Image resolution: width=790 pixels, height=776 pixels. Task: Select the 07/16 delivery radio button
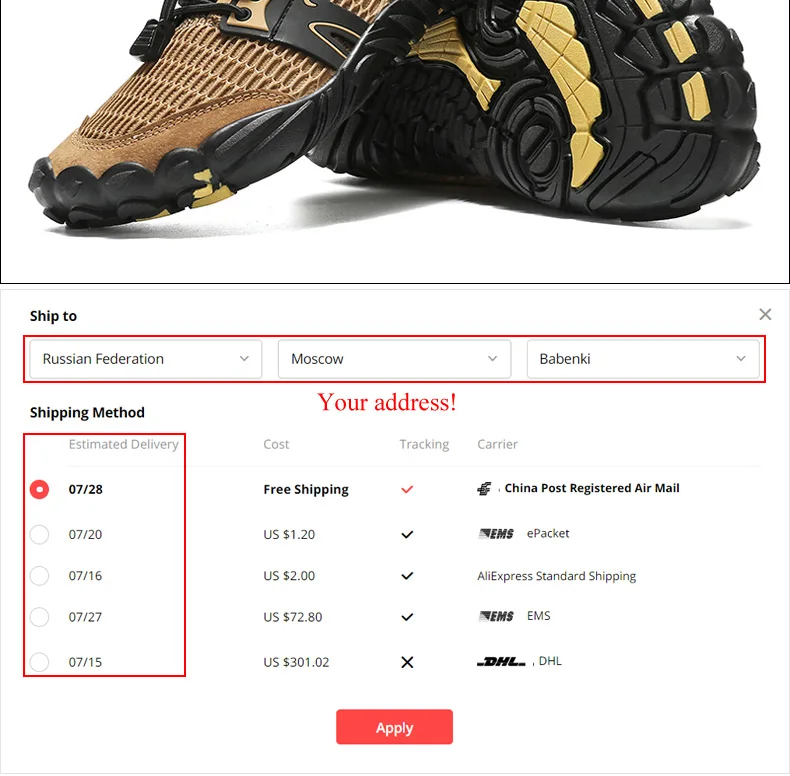click(x=39, y=576)
